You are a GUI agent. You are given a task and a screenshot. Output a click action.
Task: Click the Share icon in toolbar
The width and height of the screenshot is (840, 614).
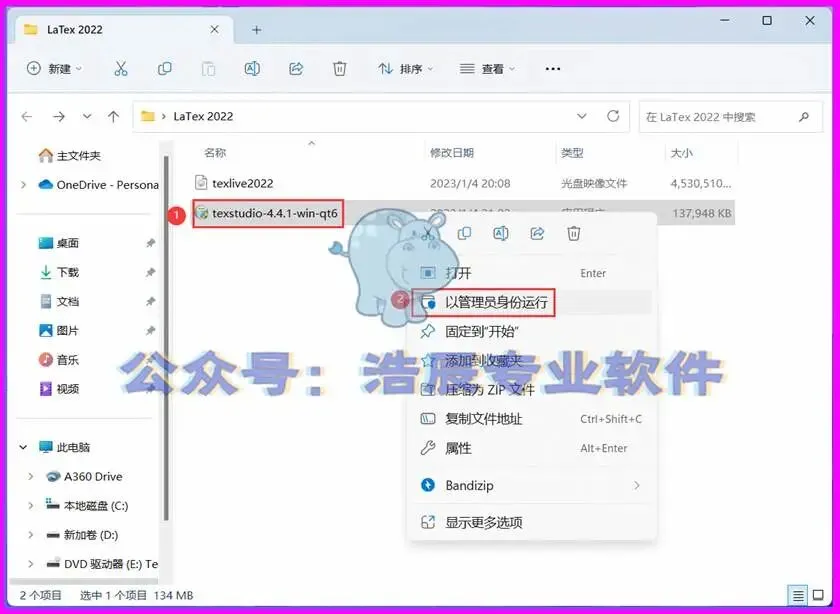pyautogui.click(x=296, y=69)
